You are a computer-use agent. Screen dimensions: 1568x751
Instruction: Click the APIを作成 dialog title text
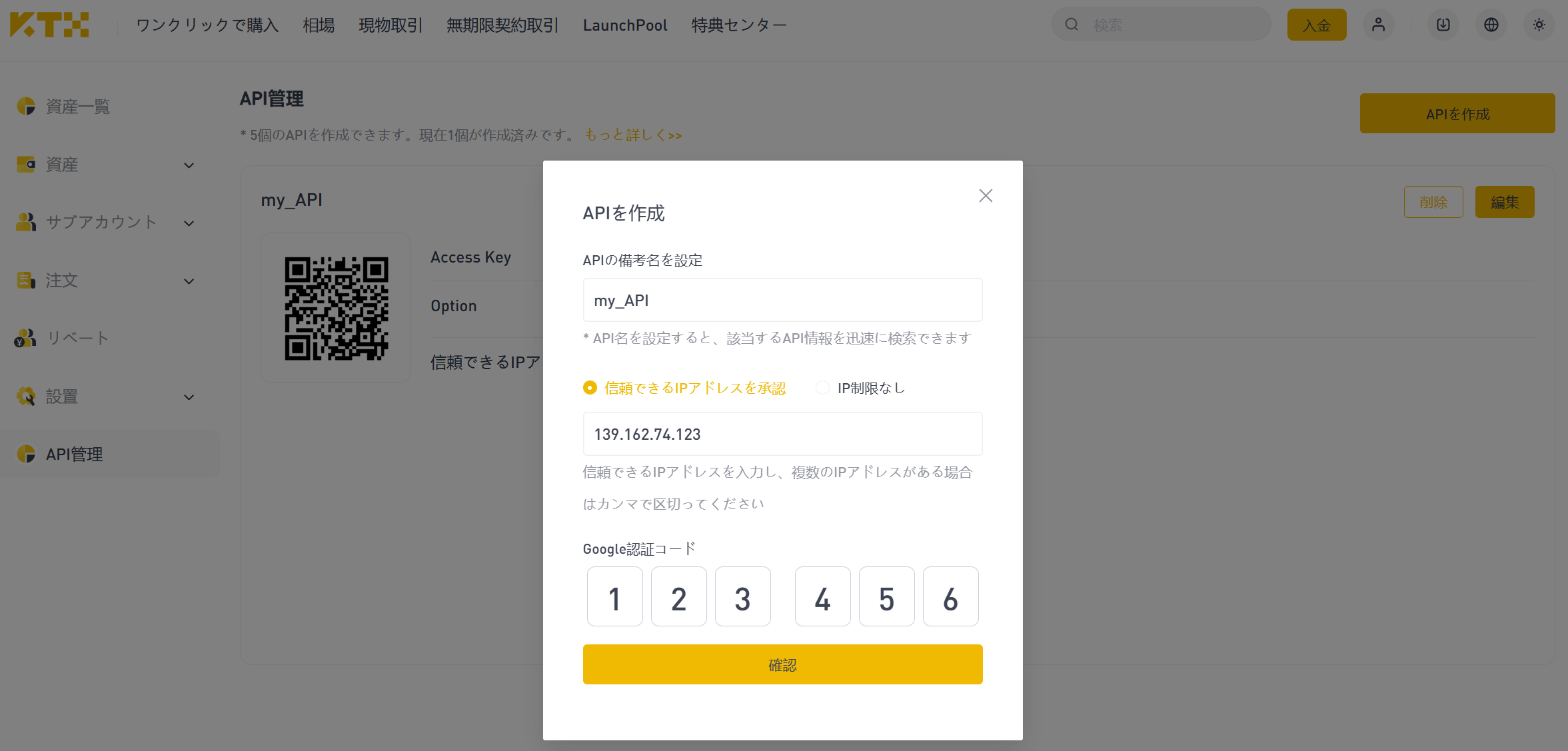click(x=624, y=213)
